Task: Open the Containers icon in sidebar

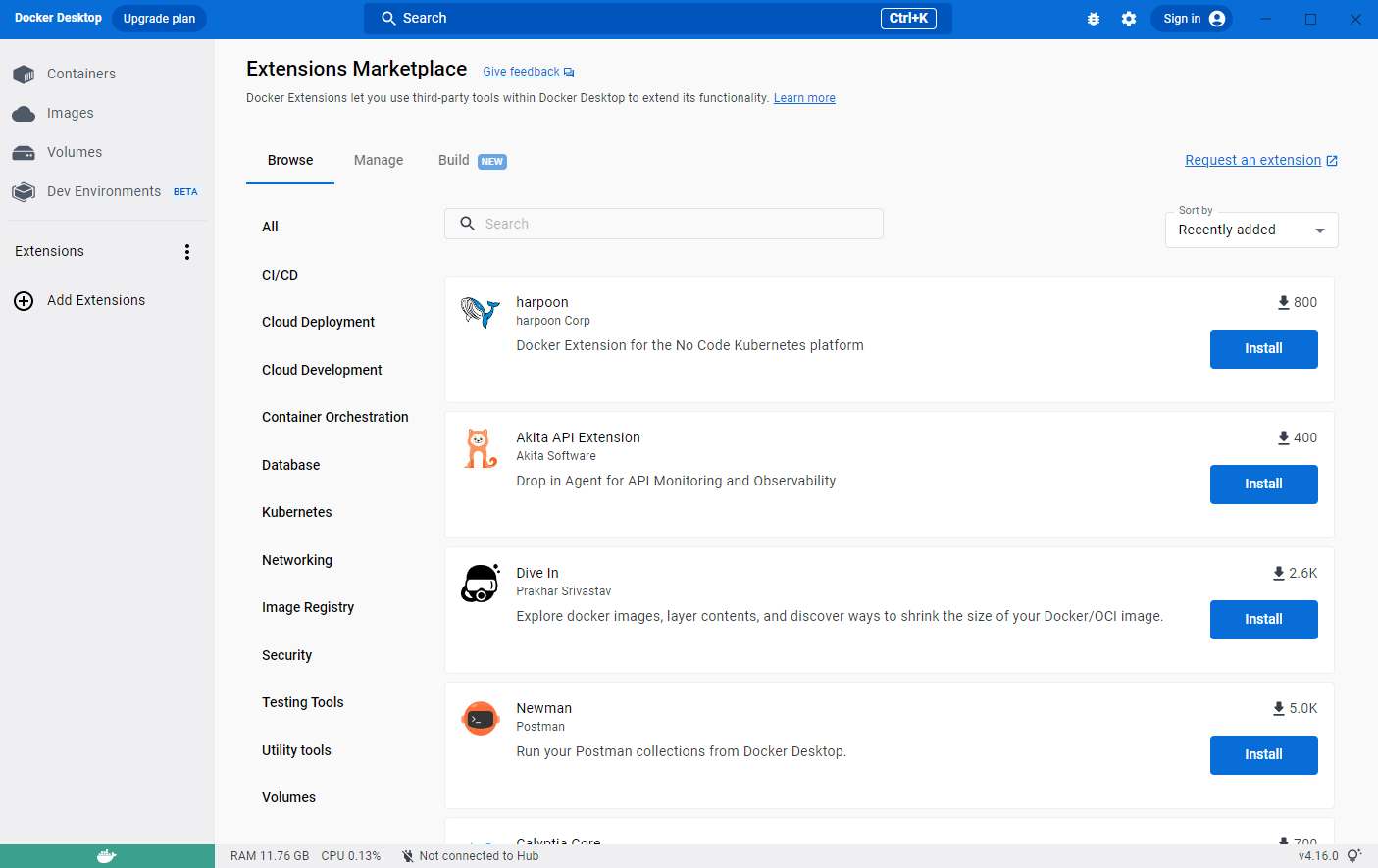Action: [x=24, y=75]
